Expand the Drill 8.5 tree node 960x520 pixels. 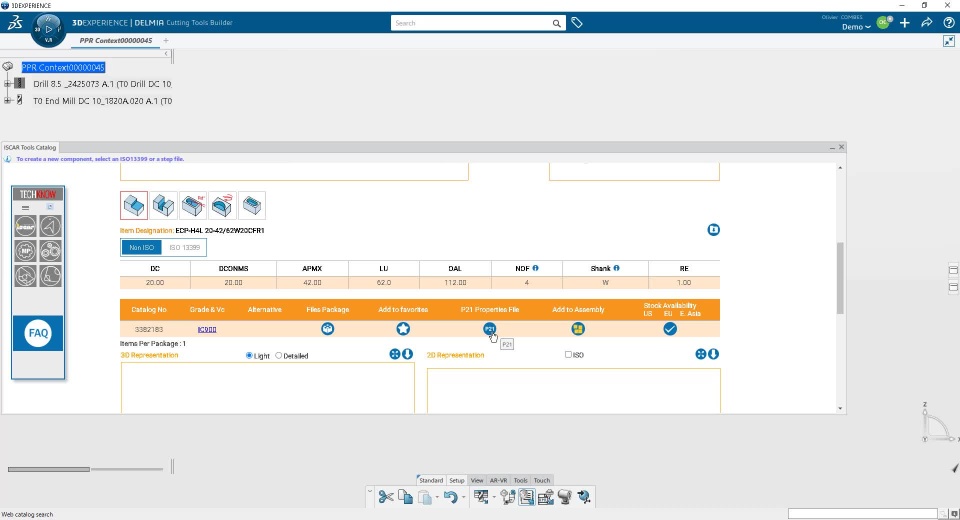7,83
